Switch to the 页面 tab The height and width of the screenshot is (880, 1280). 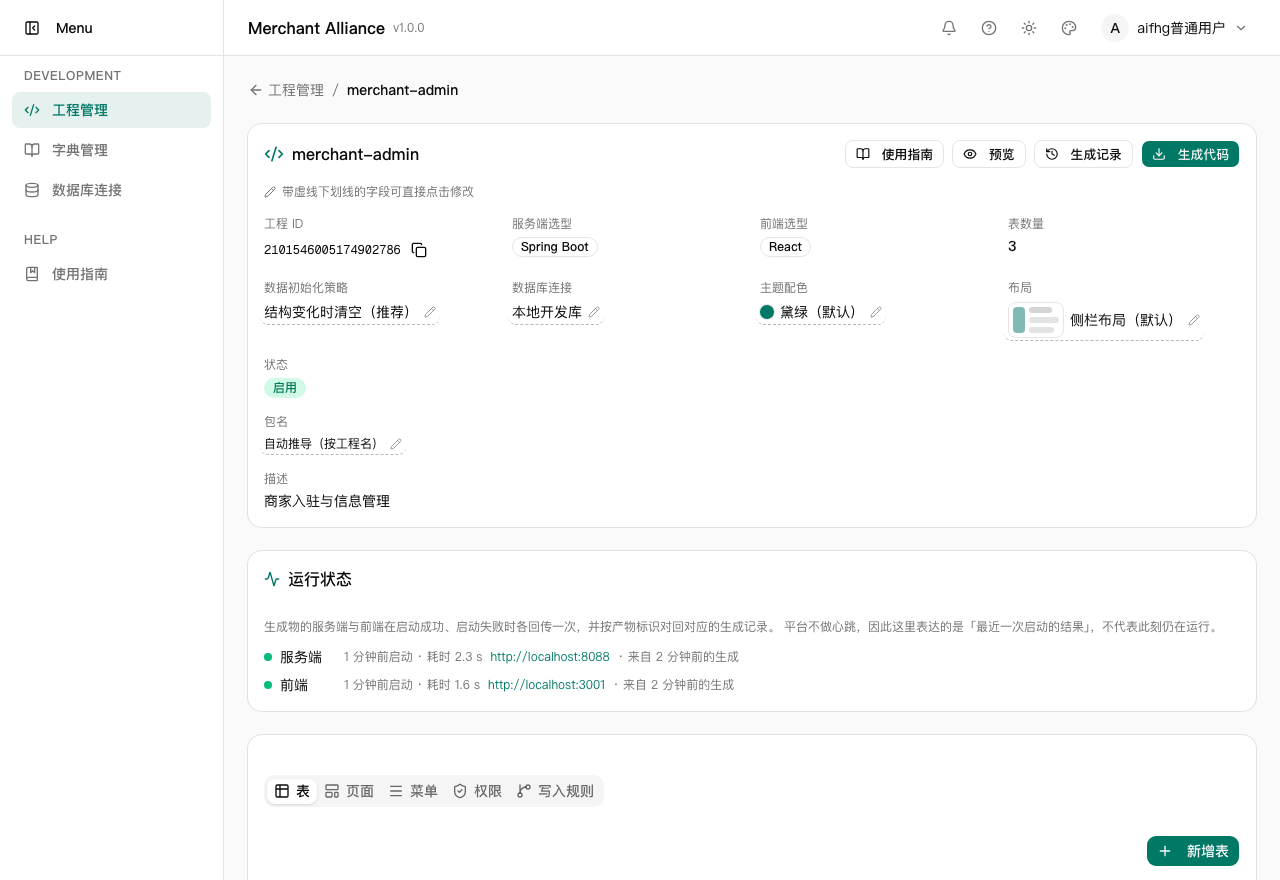tap(349, 791)
